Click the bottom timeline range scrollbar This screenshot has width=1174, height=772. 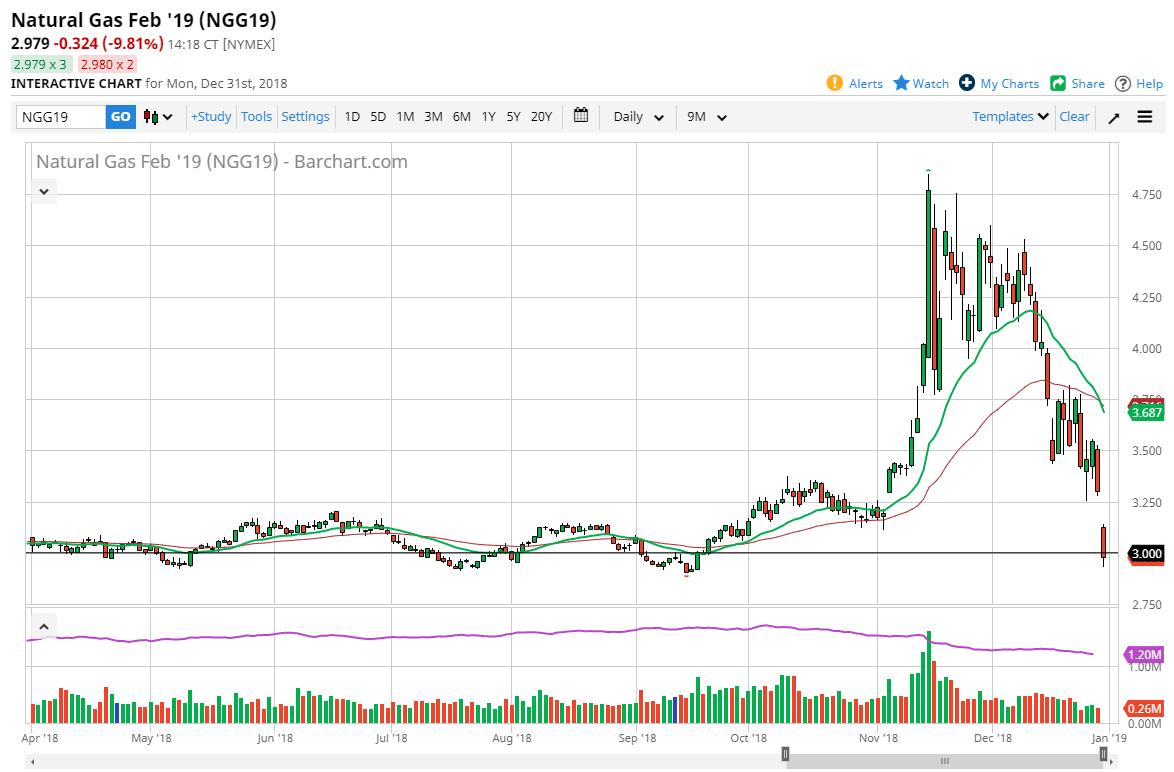(x=944, y=761)
